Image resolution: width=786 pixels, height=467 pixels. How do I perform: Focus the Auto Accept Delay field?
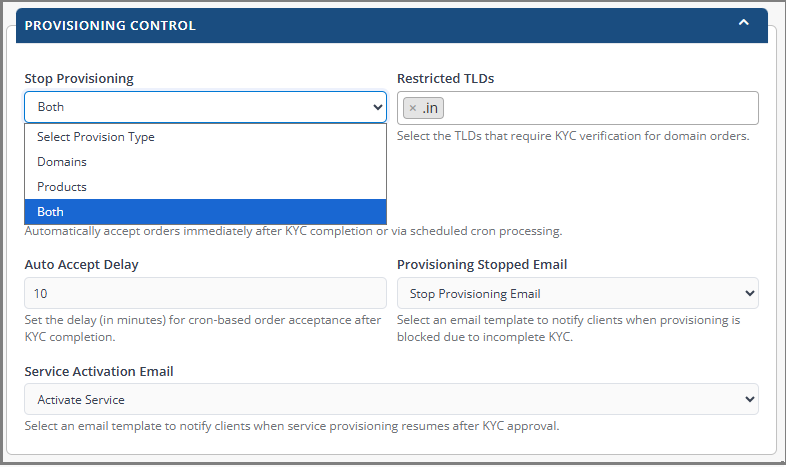(205, 294)
